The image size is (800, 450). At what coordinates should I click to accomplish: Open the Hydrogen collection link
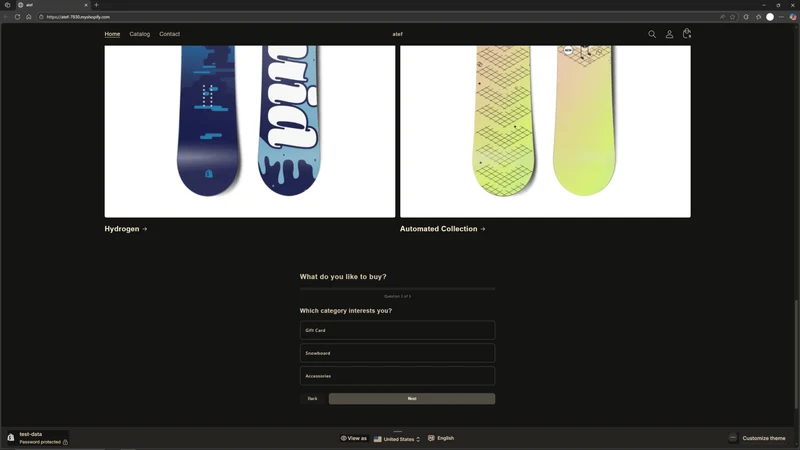click(x=126, y=229)
